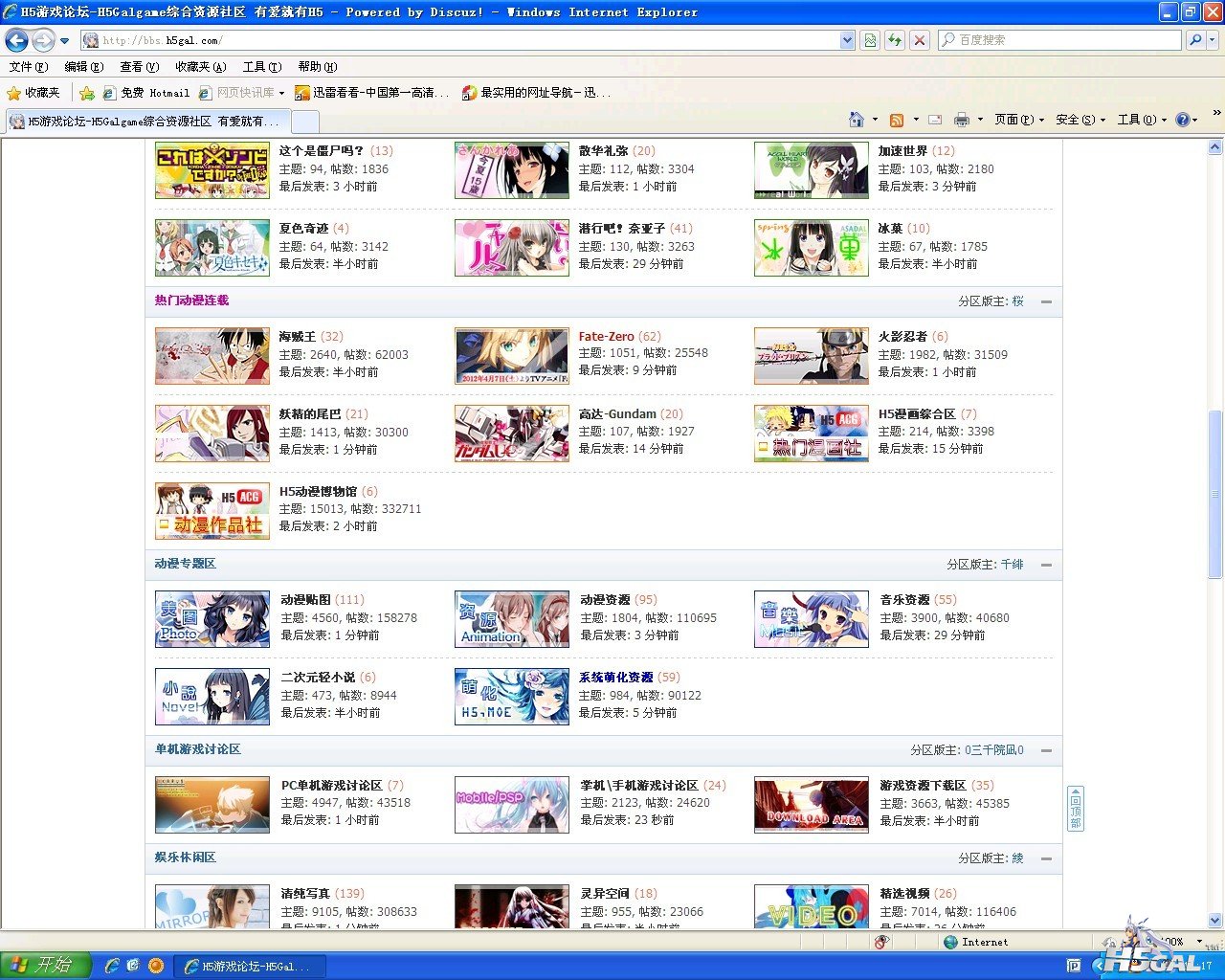Toggle Compatibility View icon beside address bar

click(870, 40)
